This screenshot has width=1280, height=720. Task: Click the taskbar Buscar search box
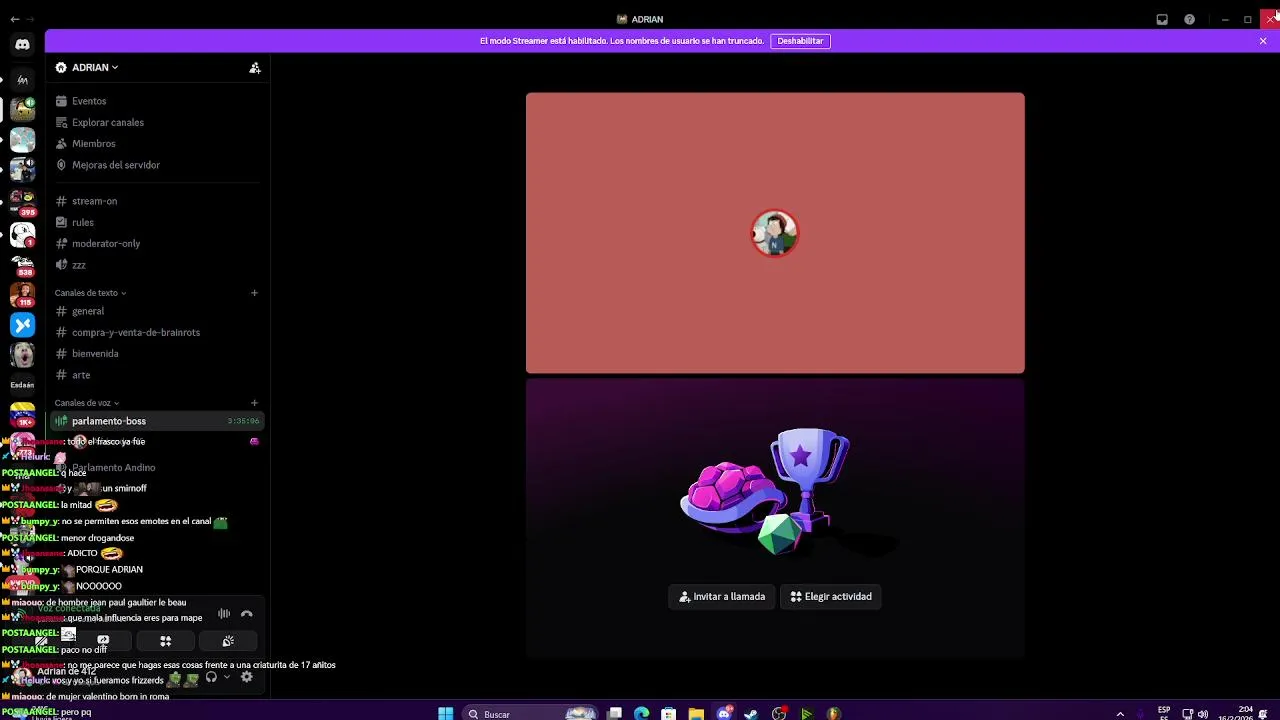point(532,714)
